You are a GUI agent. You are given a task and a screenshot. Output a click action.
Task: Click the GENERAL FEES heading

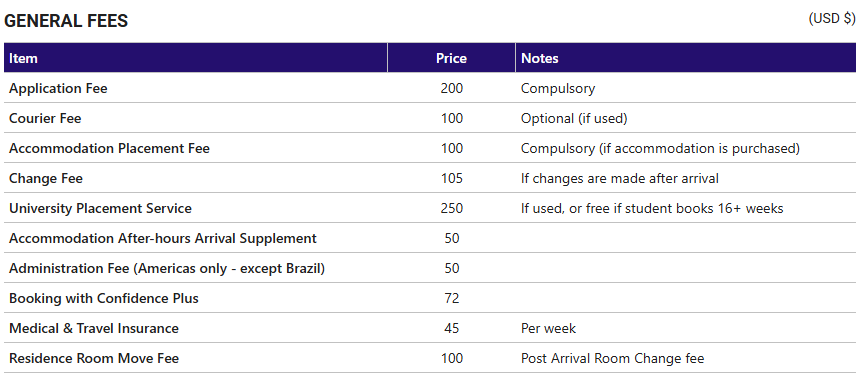[66, 21]
